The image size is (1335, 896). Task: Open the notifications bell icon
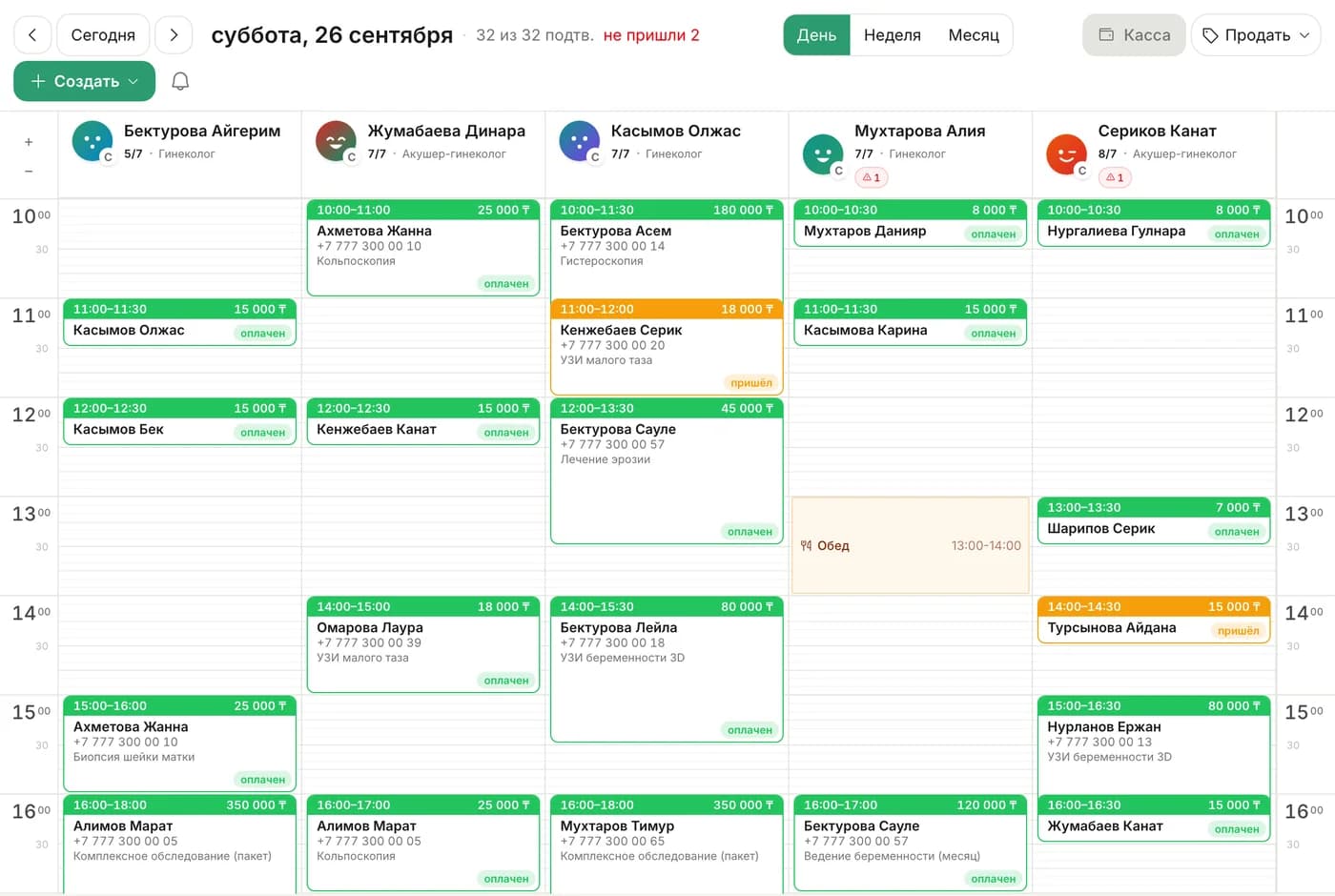180,81
